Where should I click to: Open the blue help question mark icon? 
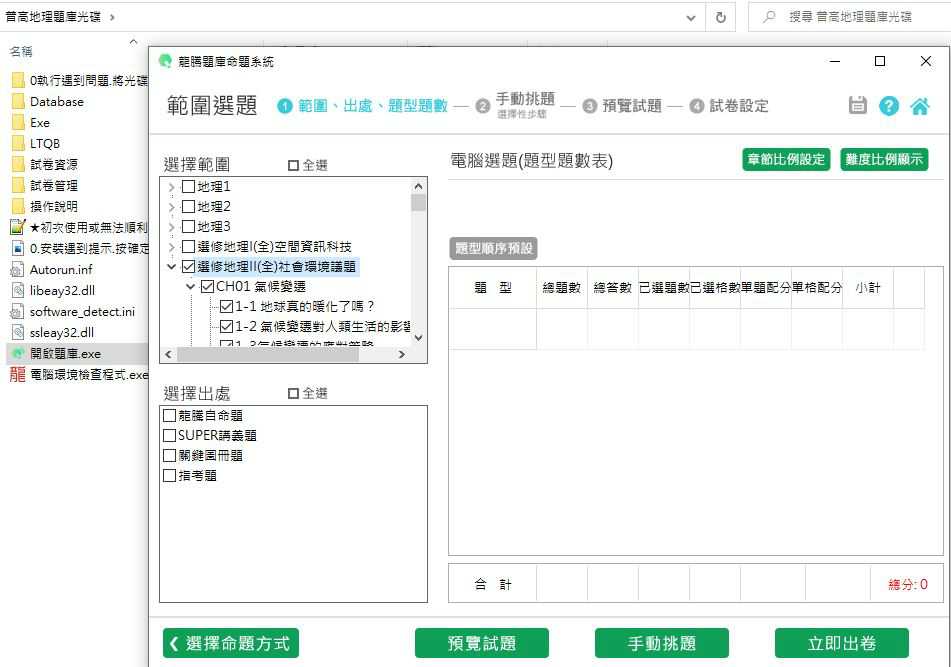[x=889, y=106]
